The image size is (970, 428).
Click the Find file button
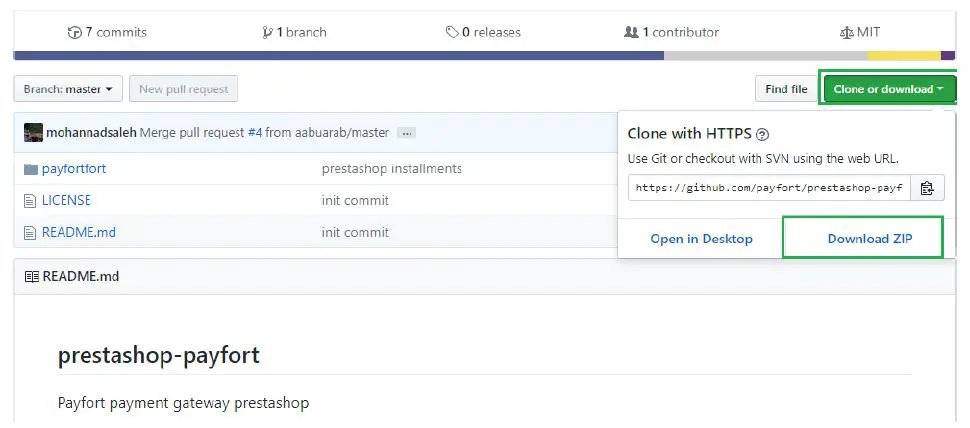(786, 89)
